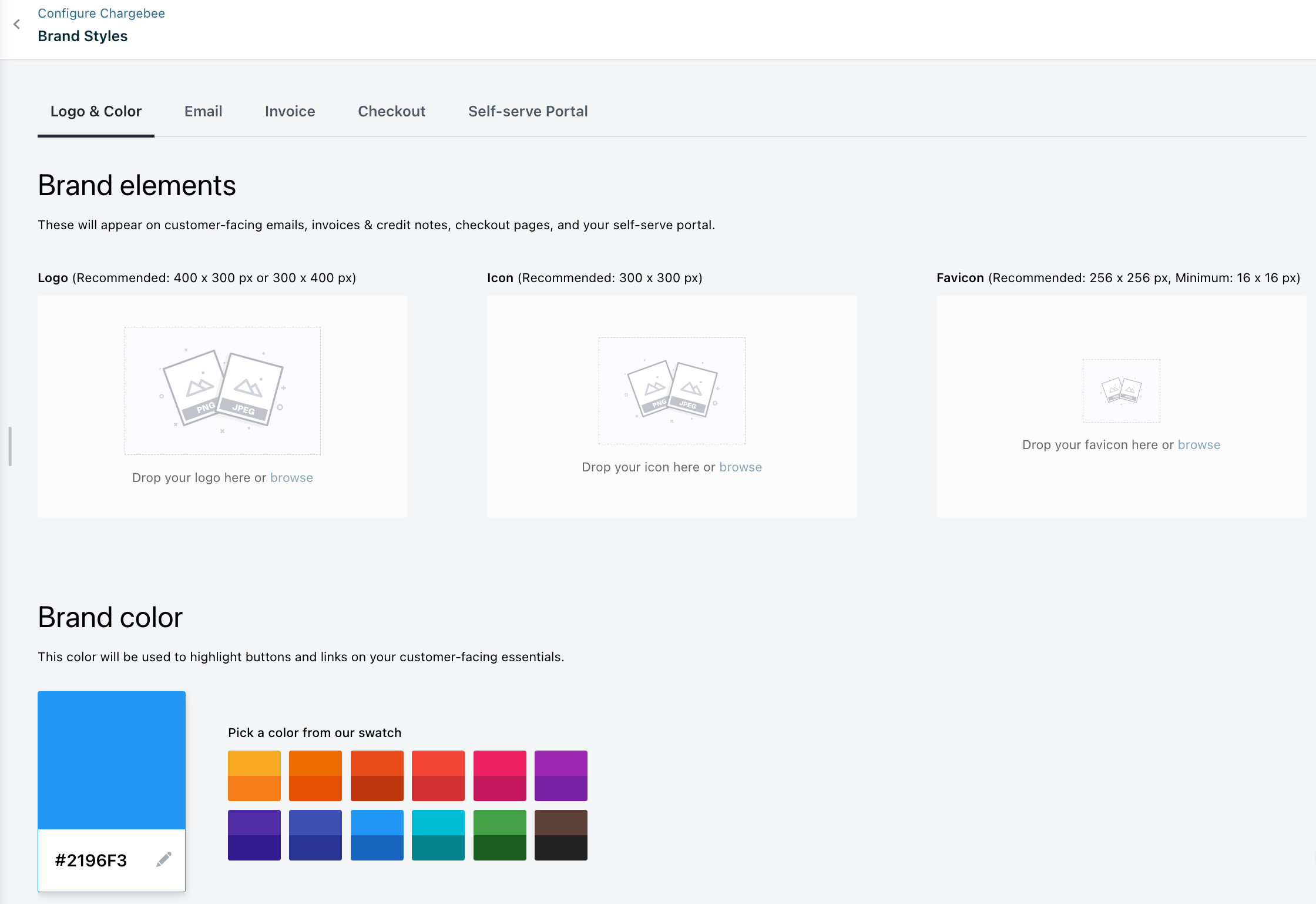Click the Favicon recommended size label

pyautogui.click(x=1118, y=278)
